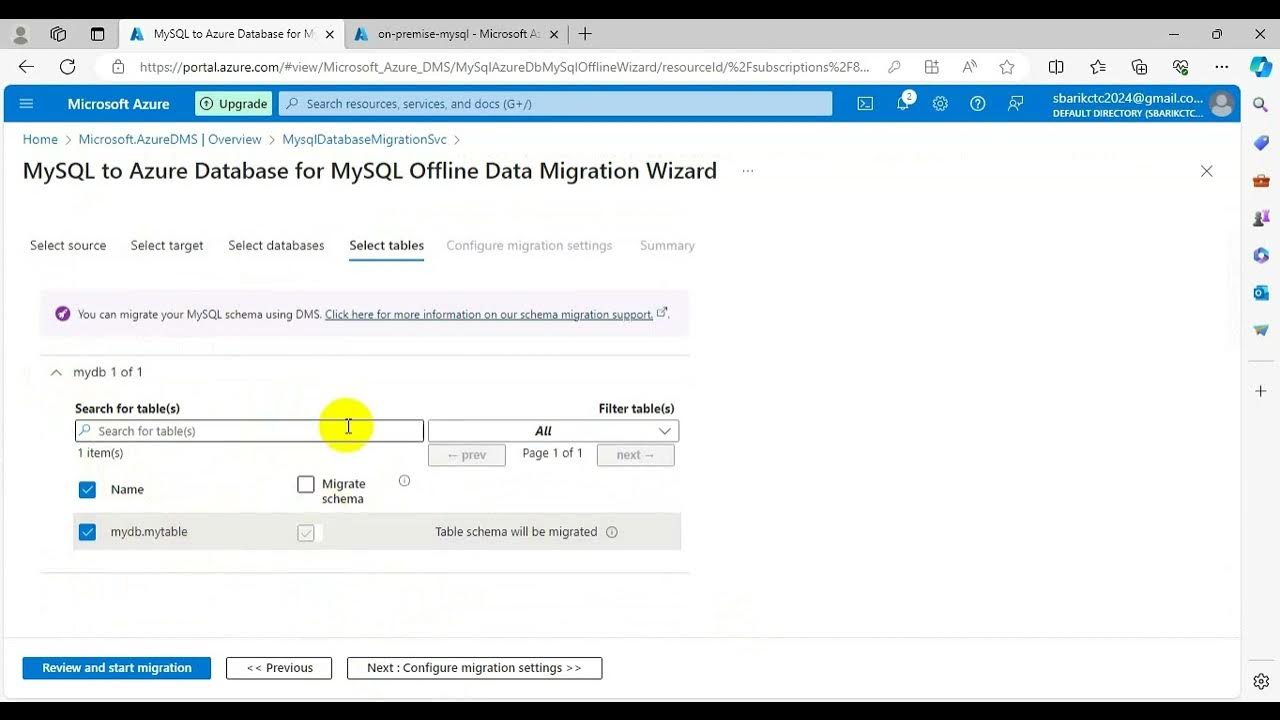The image size is (1280, 720).
Task: Open the split screen icon in the toolbar
Action: (x=1056, y=67)
